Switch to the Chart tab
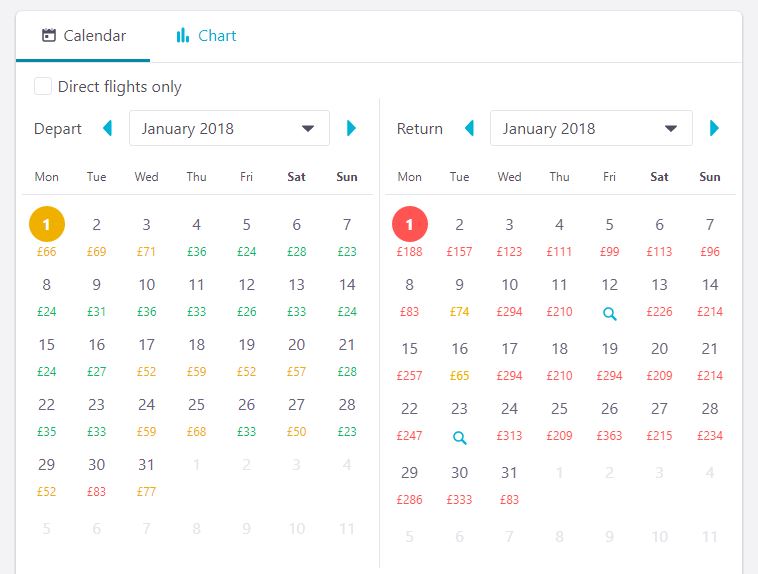 pos(206,36)
